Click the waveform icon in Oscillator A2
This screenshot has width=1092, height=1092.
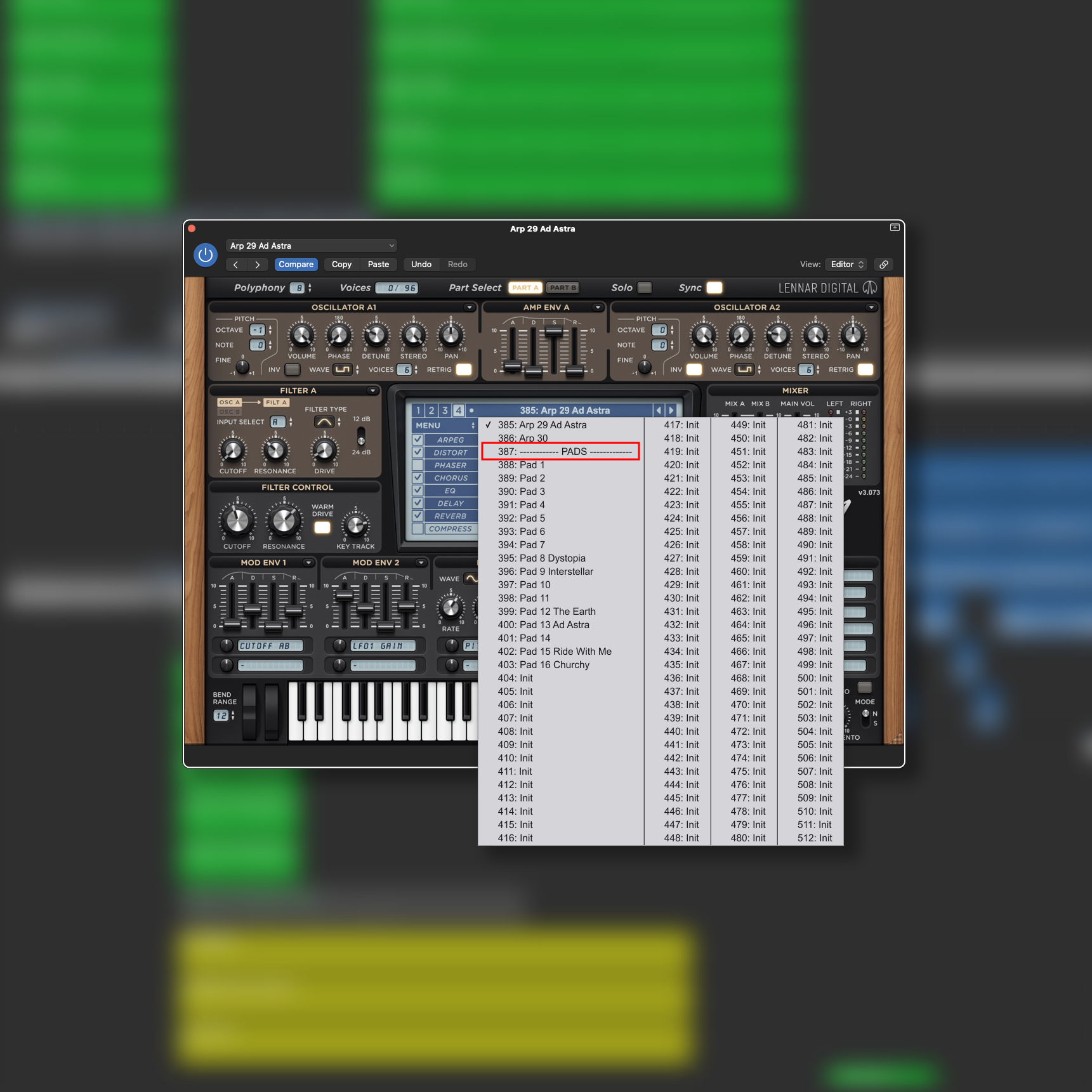point(744,369)
